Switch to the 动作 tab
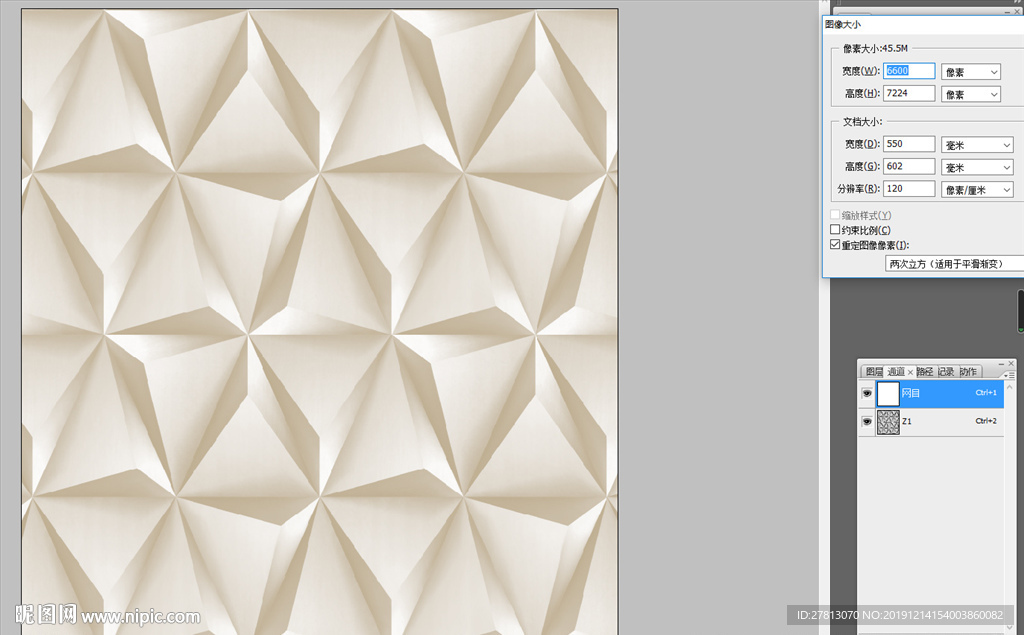 pyautogui.click(x=968, y=372)
